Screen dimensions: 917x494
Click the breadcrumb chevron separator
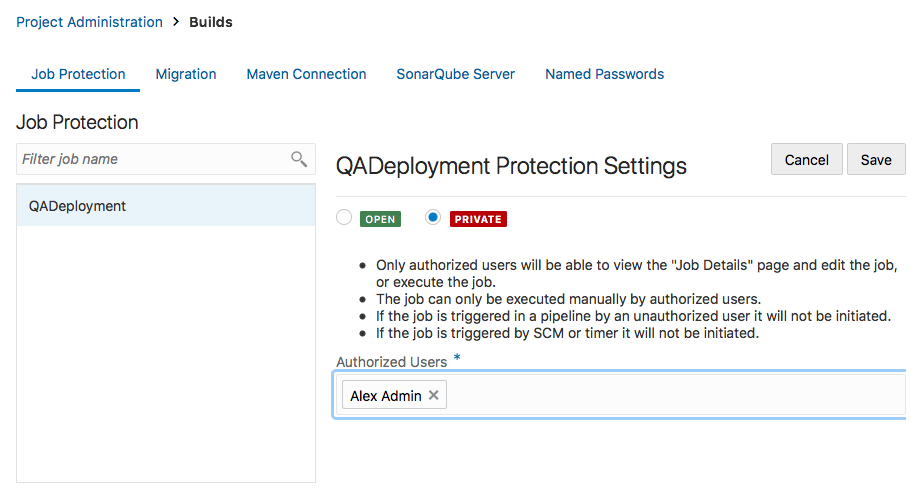click(x=176, y=22)
